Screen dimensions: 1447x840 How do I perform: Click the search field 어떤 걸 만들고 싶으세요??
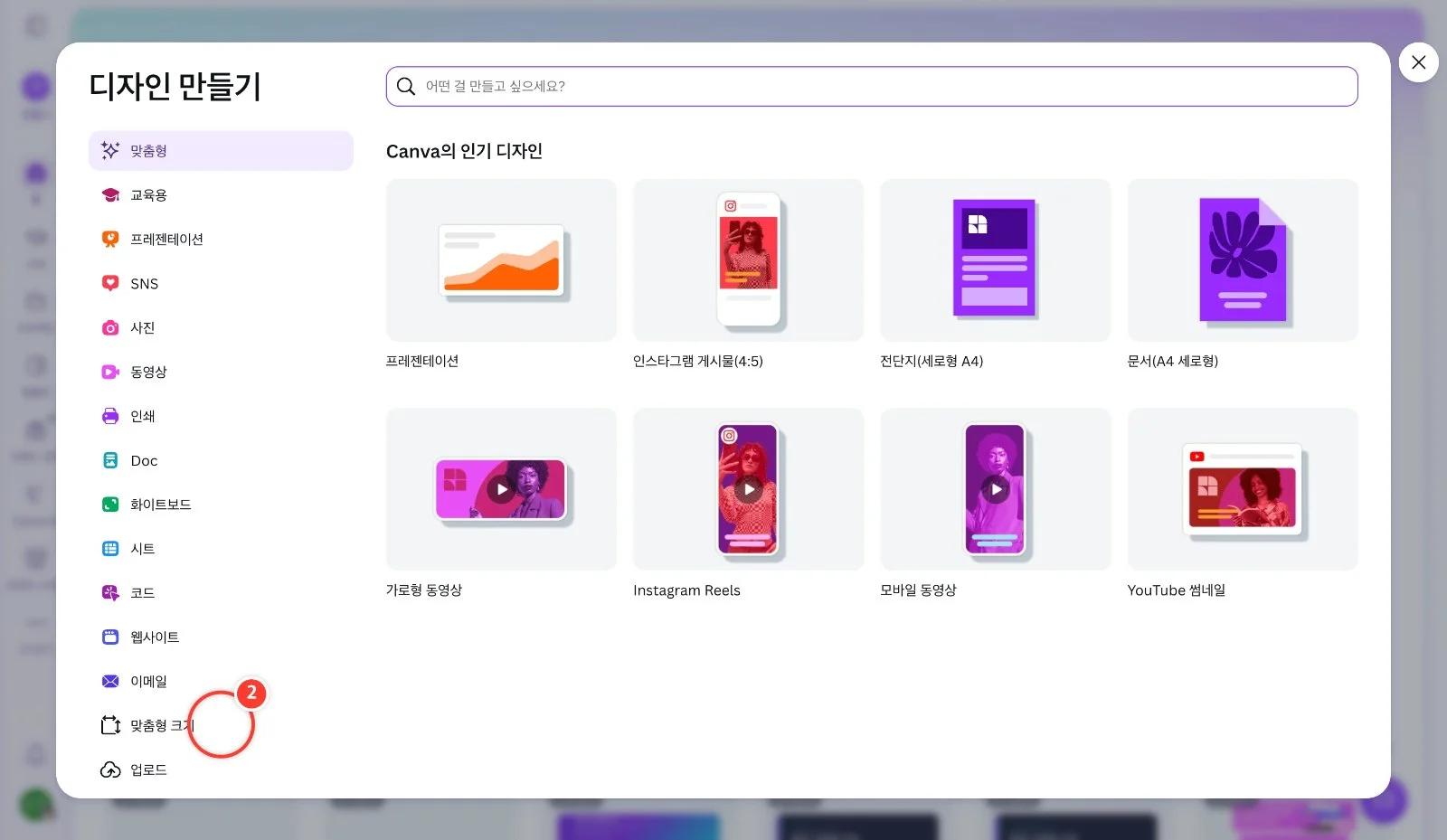pos(872,86)
